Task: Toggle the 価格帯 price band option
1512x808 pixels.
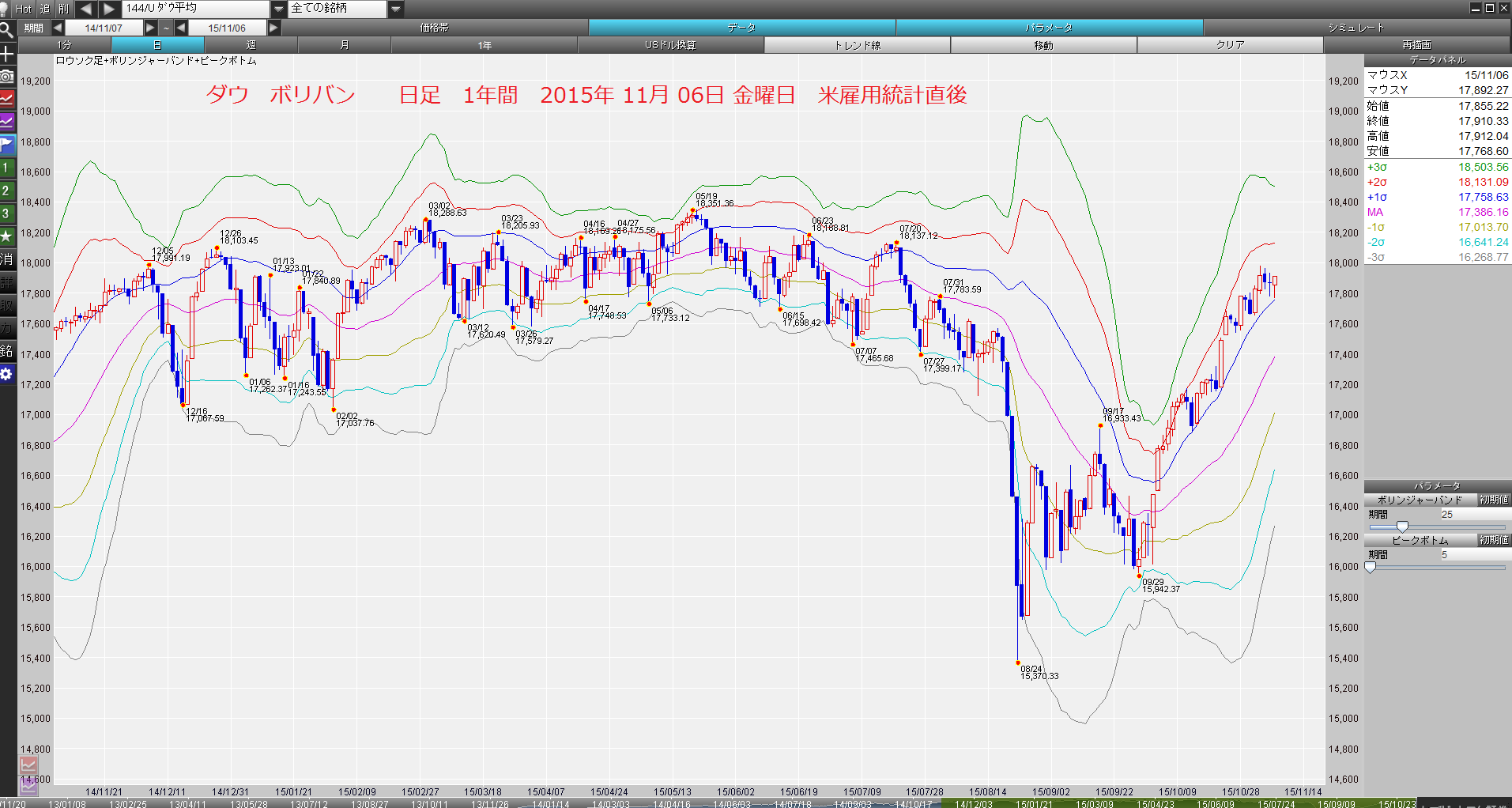Action: tap(435, 28)
